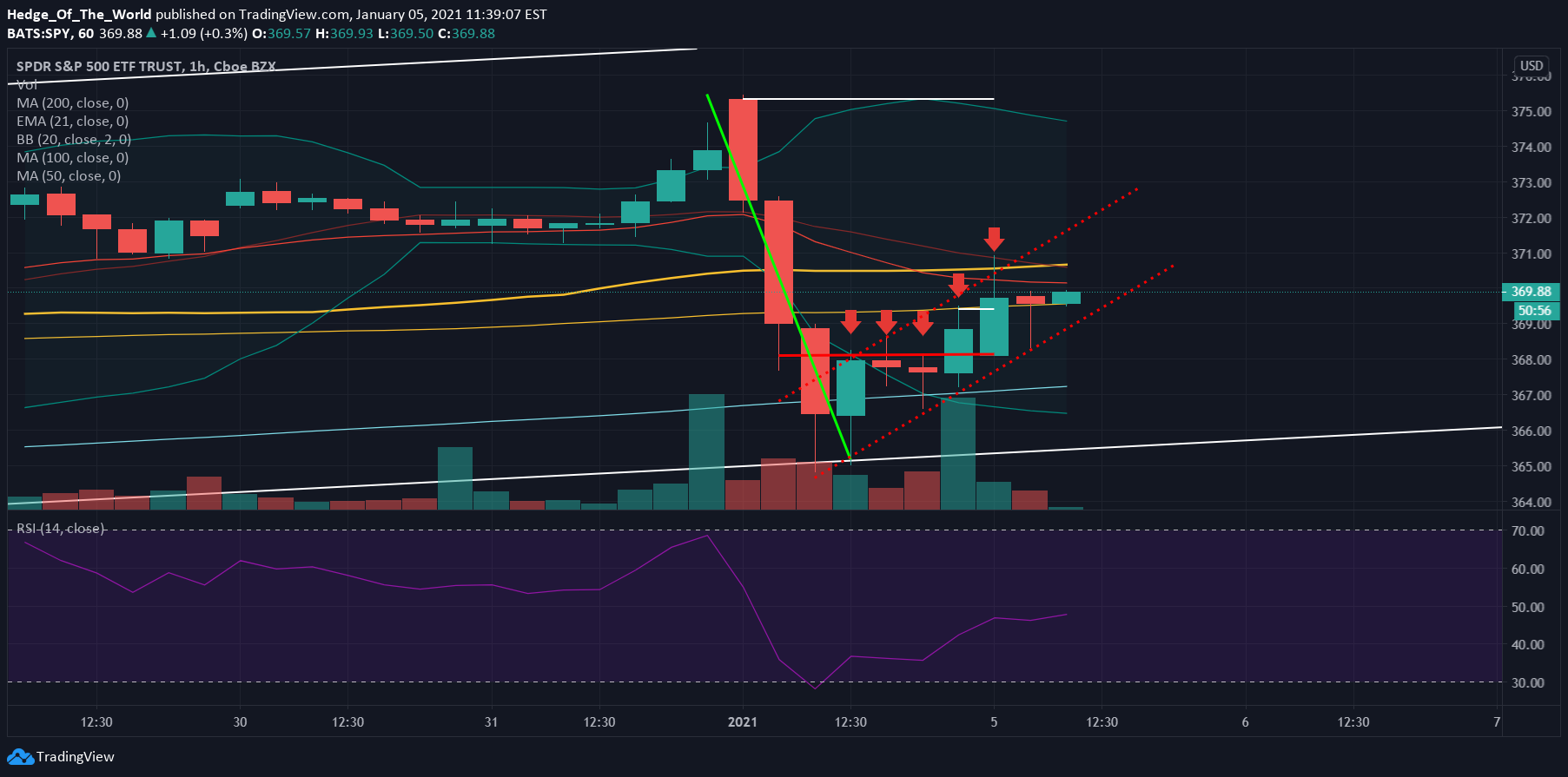Click the 2021 date label on time axis
1568x777 pixels.
coord(743,722)
